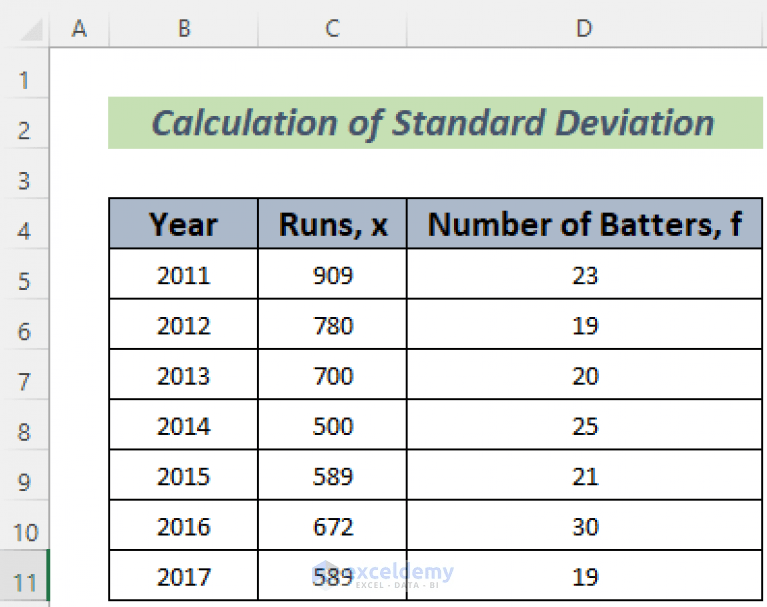Click the 'Year' header cell
The image size is (767, 607).
(183, 224)
